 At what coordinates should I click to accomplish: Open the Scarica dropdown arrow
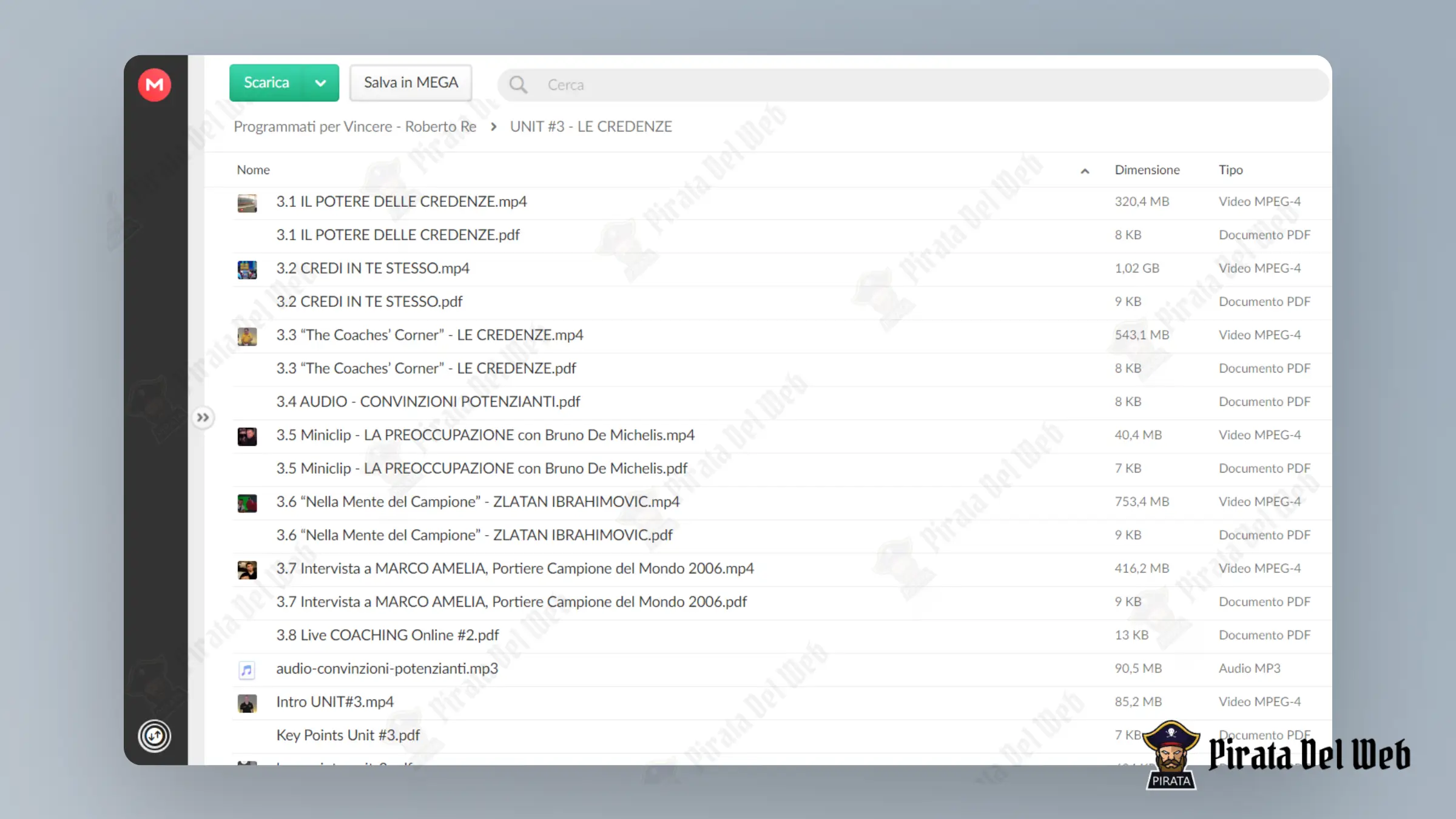click(320, 83)
